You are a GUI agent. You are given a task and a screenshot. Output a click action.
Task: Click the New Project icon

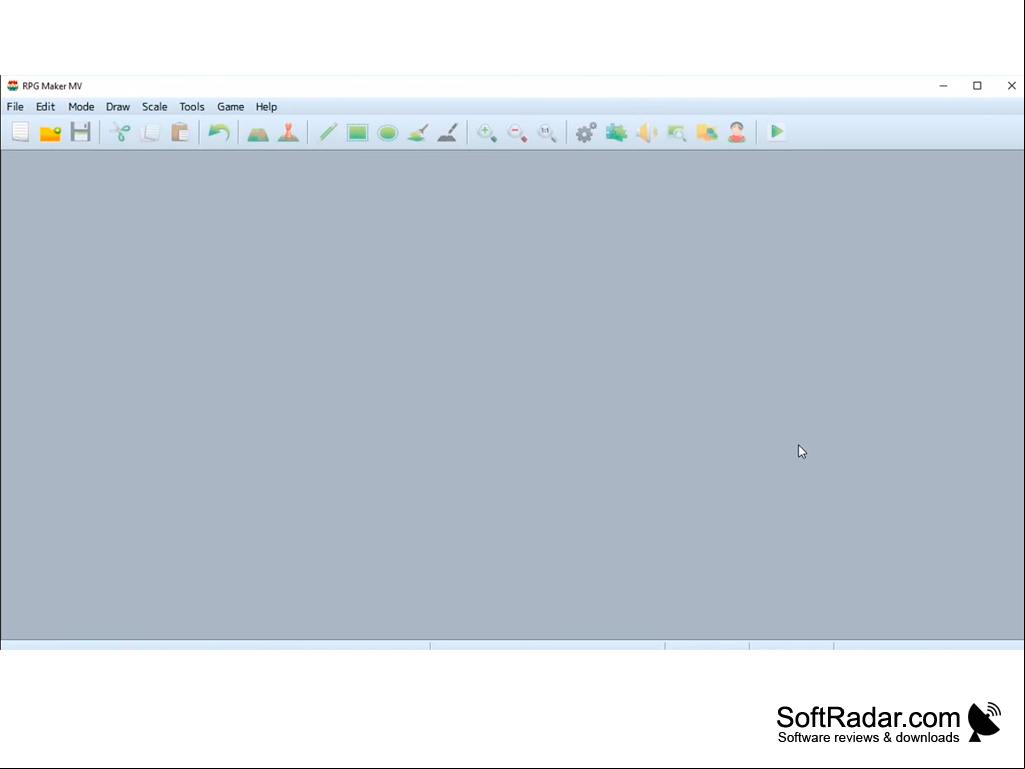20,132
